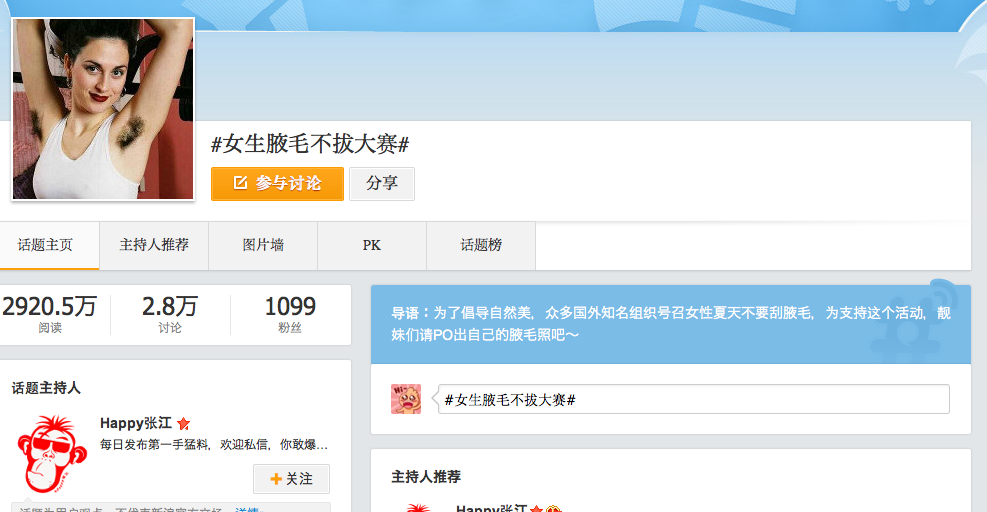The image size is (987, 512).
Task: Open the 话题榜 tab
Action: point(481,245)
